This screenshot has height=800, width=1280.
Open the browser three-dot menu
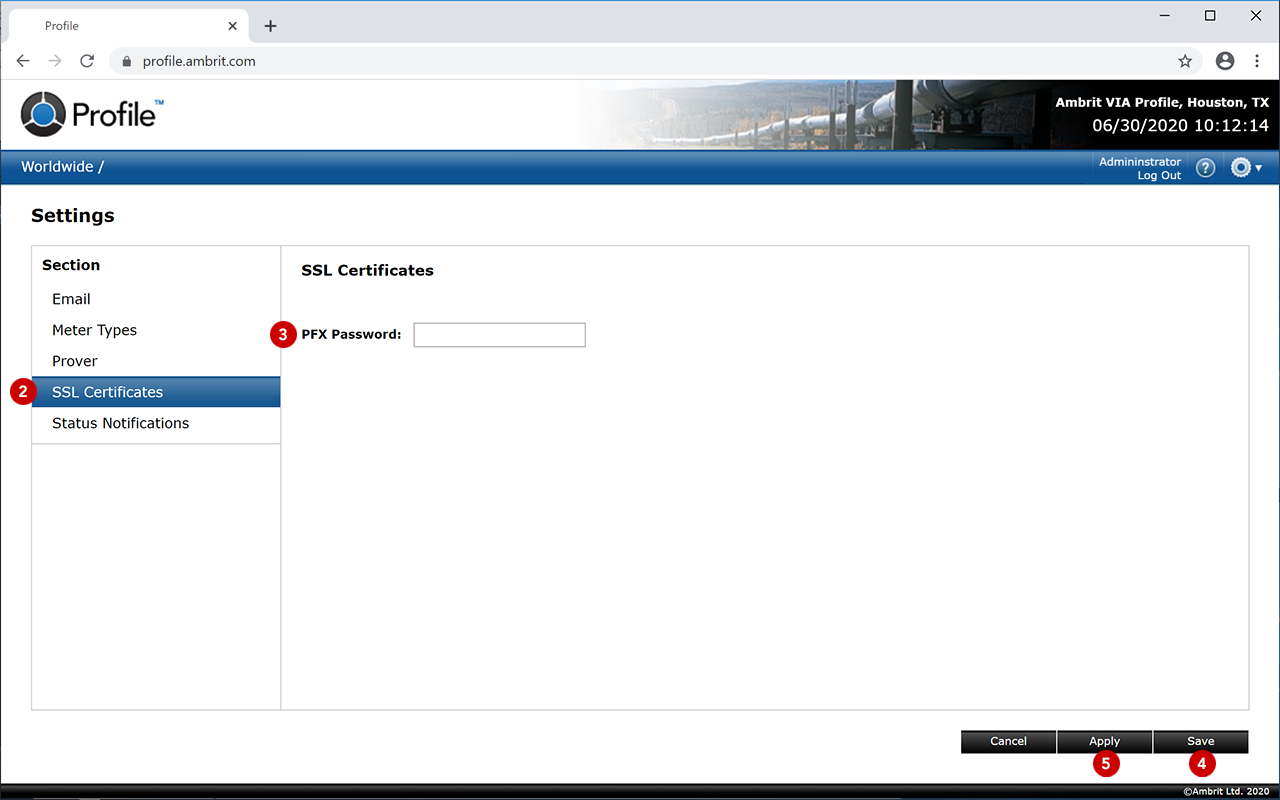pos(1257,61)
